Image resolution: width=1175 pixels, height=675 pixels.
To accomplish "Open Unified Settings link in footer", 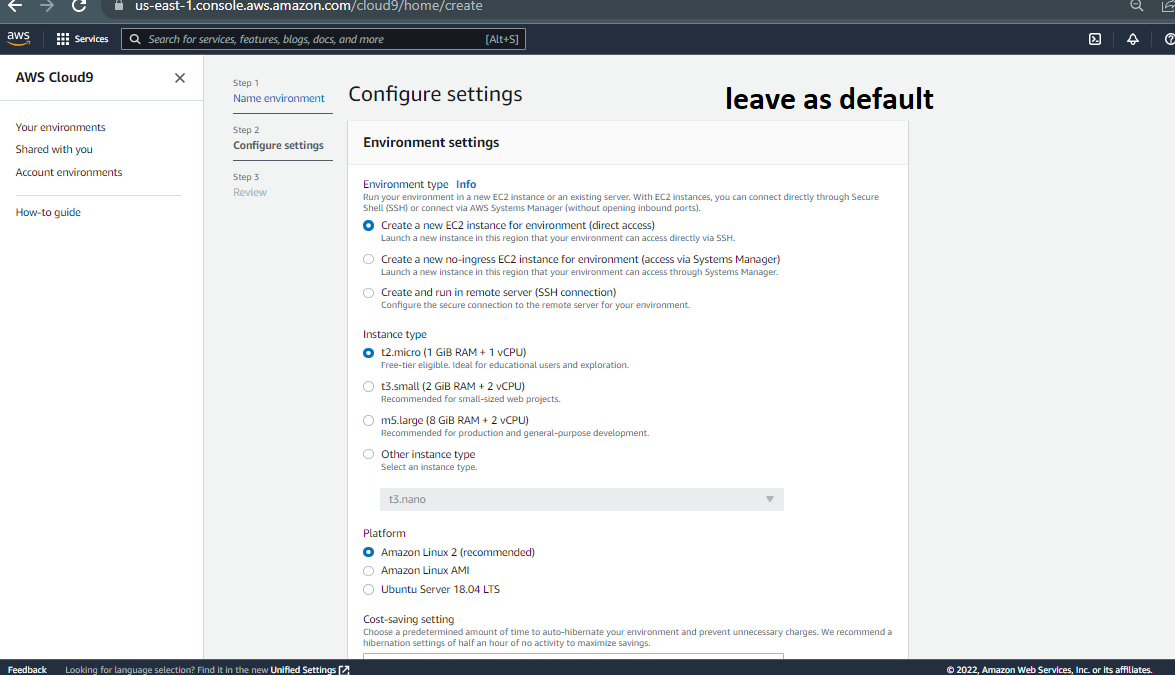I will [303, 670].
